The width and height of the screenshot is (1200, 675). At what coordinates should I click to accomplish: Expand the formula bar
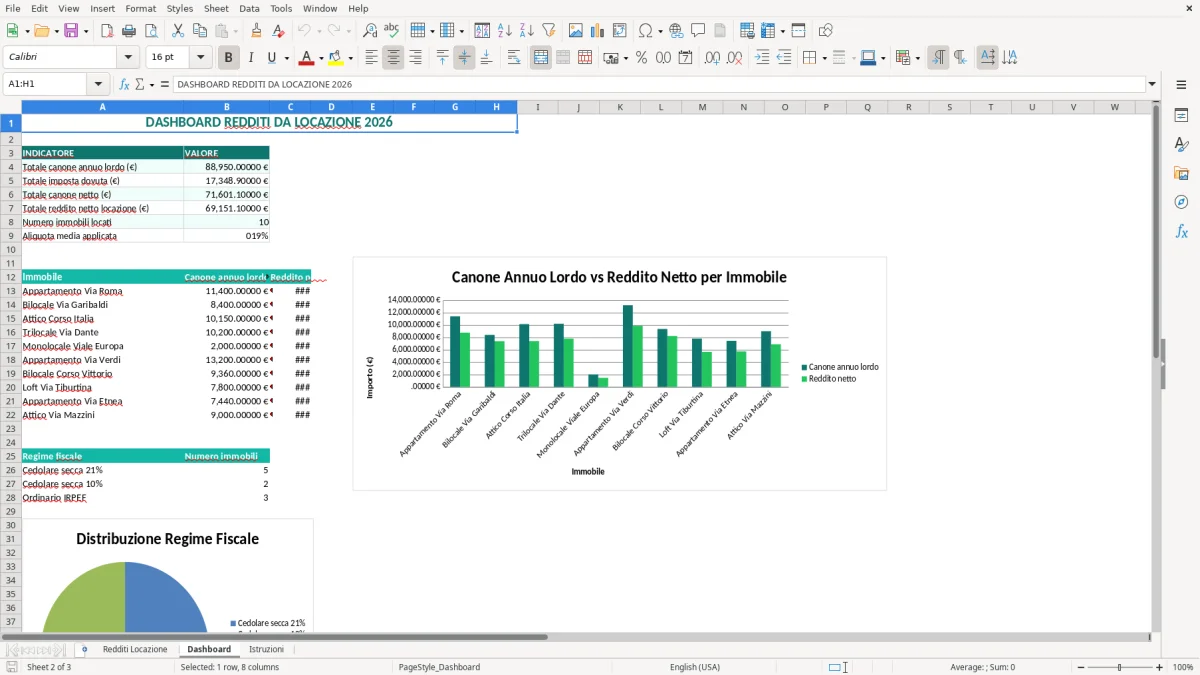pyautogui.click(x=1153, y=84)
